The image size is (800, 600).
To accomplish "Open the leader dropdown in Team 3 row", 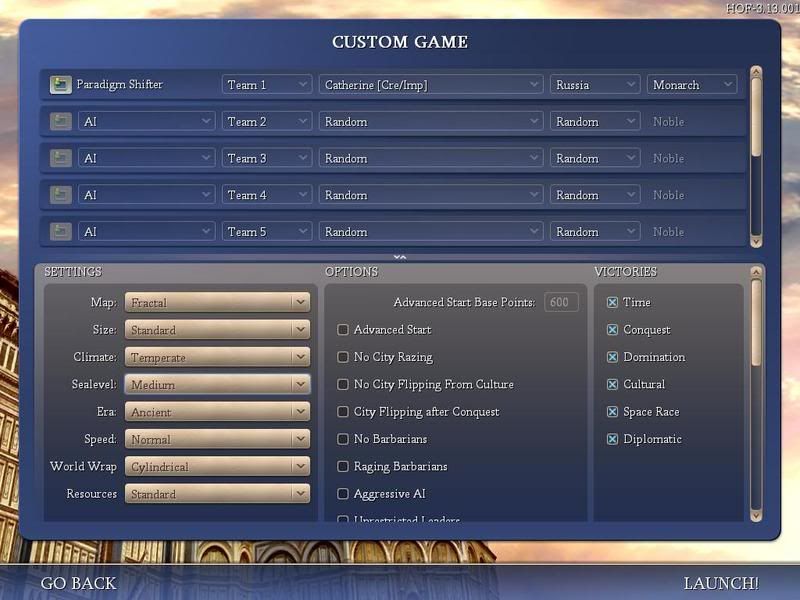I will tap(431, 158).
